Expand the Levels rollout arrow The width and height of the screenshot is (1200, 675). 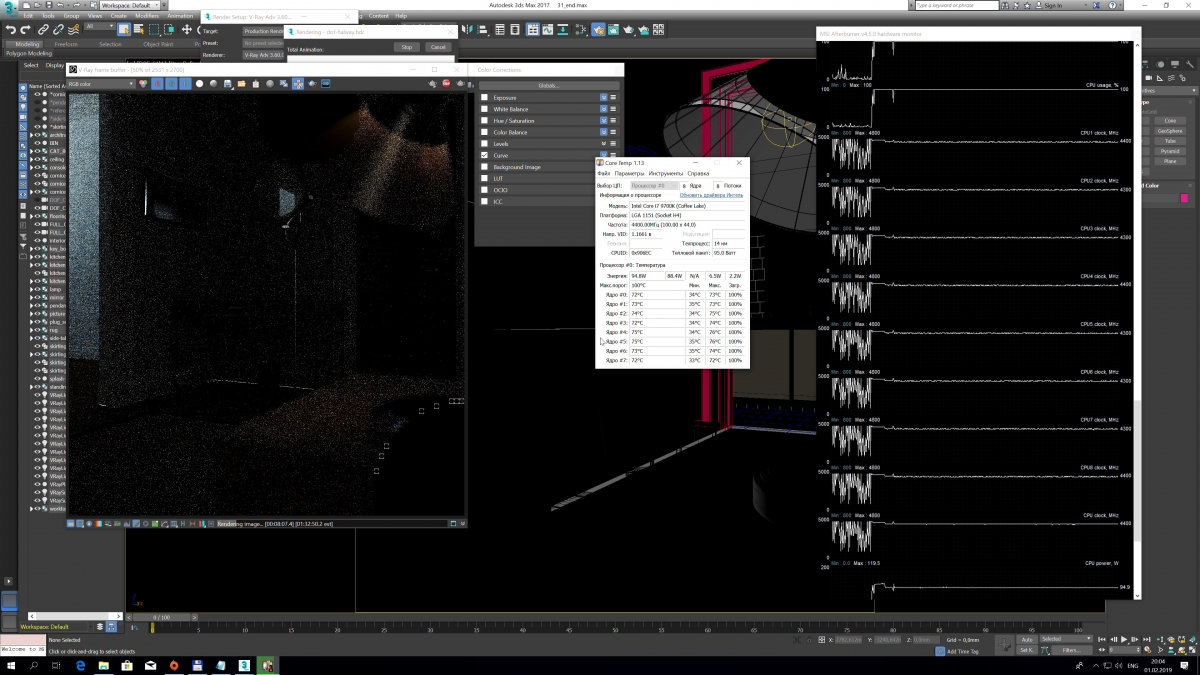(x=604, y=144)
